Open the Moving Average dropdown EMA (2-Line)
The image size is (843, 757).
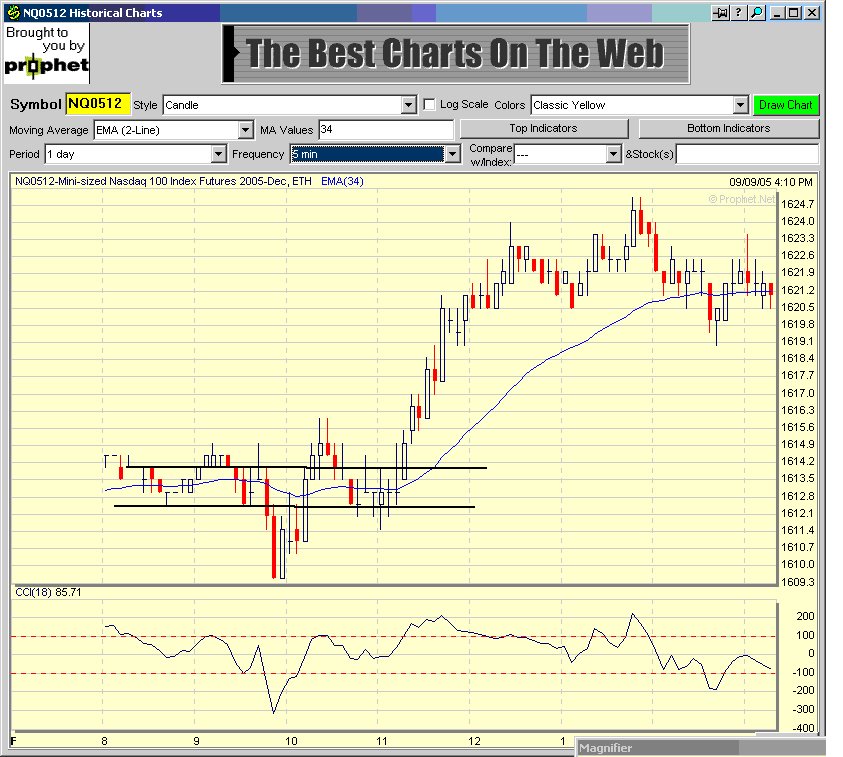[173, 130]
